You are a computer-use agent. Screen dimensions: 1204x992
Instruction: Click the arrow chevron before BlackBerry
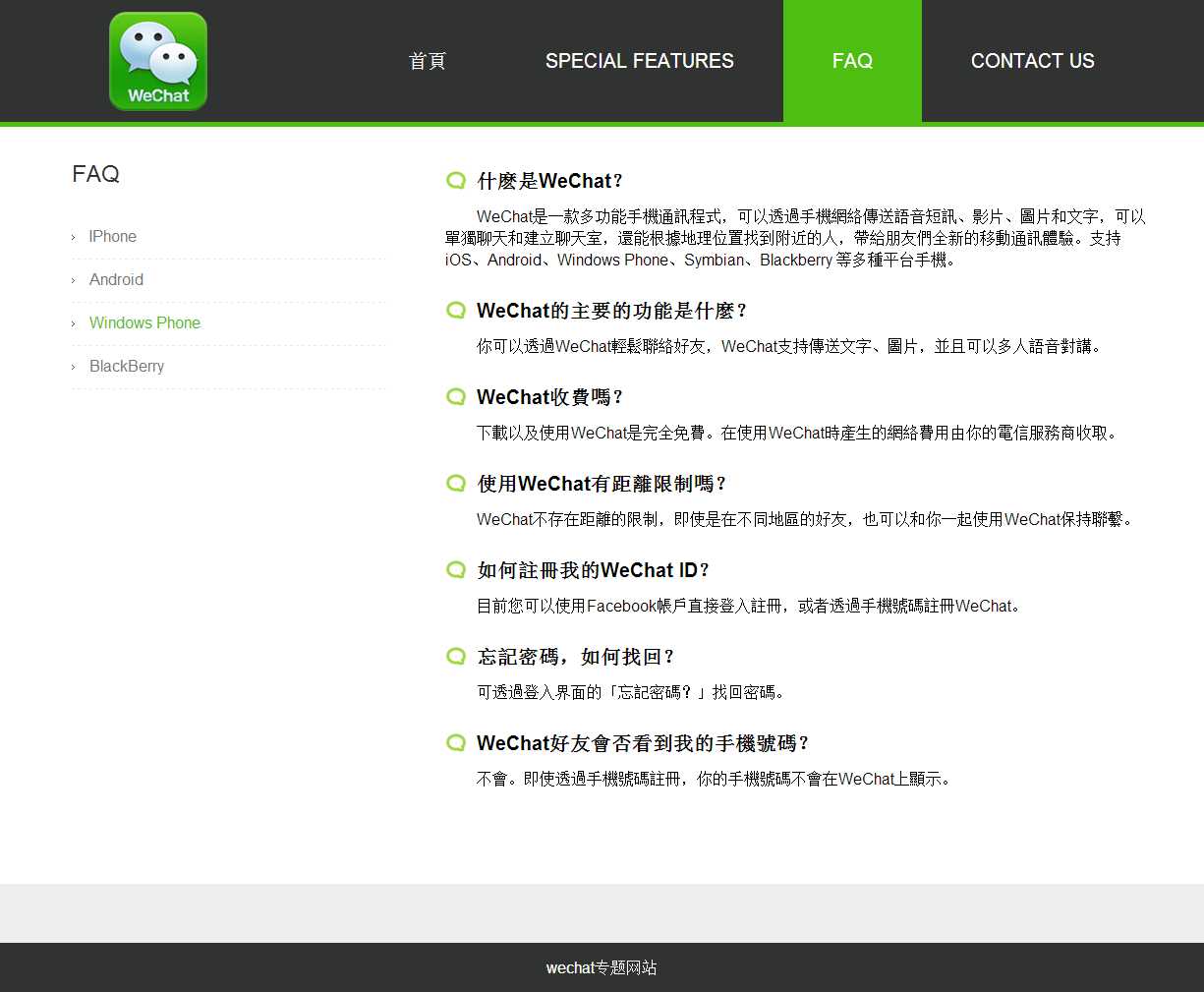[x=74, y=368]
